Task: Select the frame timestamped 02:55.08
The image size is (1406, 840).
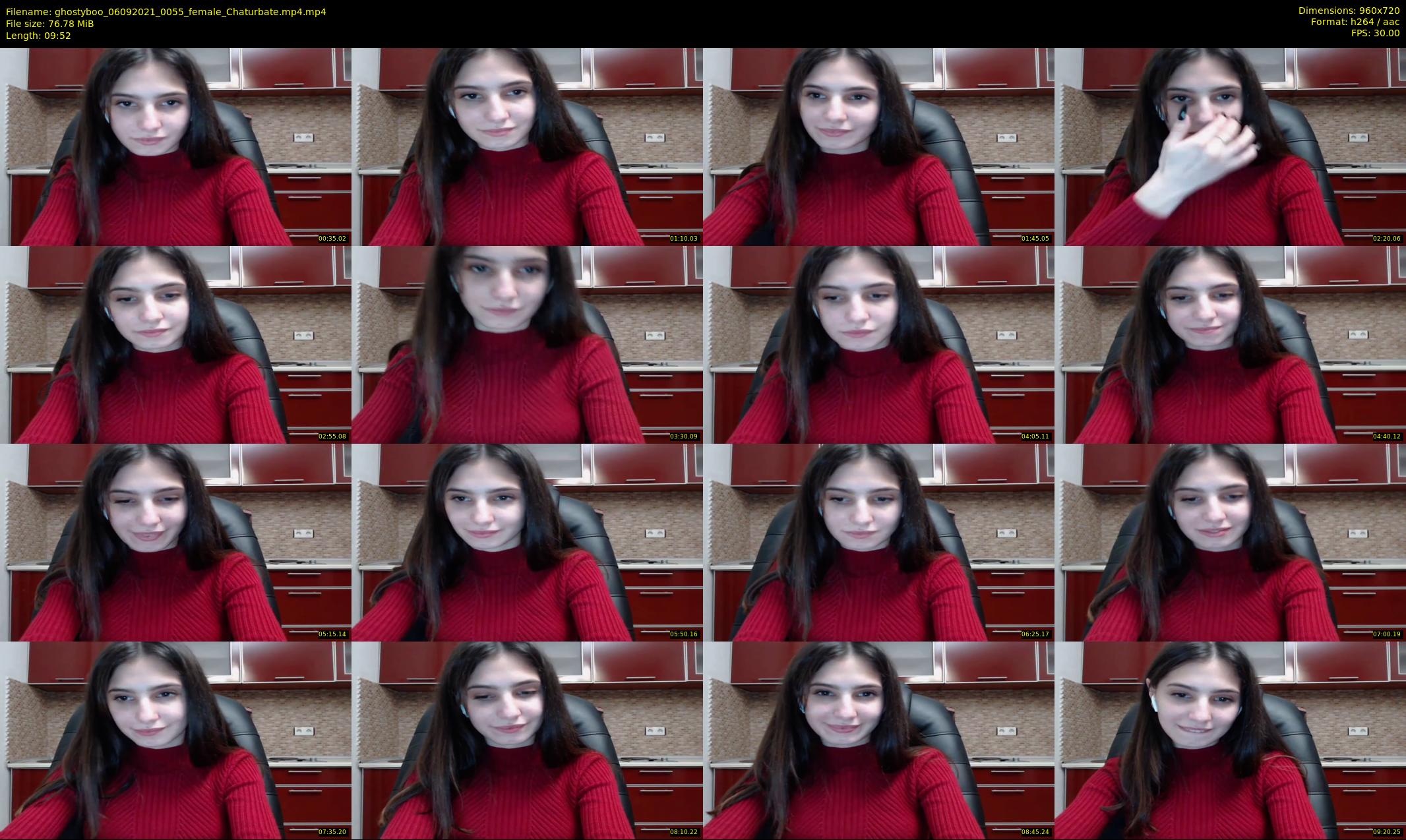Action: click(x=175, y=344)
